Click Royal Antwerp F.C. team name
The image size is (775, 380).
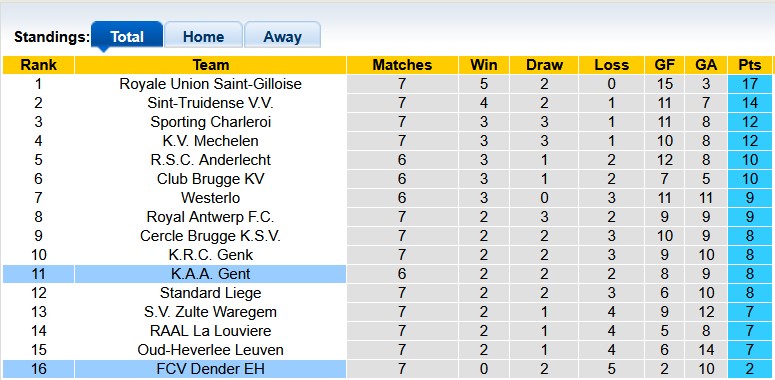(x=211, y=217)
